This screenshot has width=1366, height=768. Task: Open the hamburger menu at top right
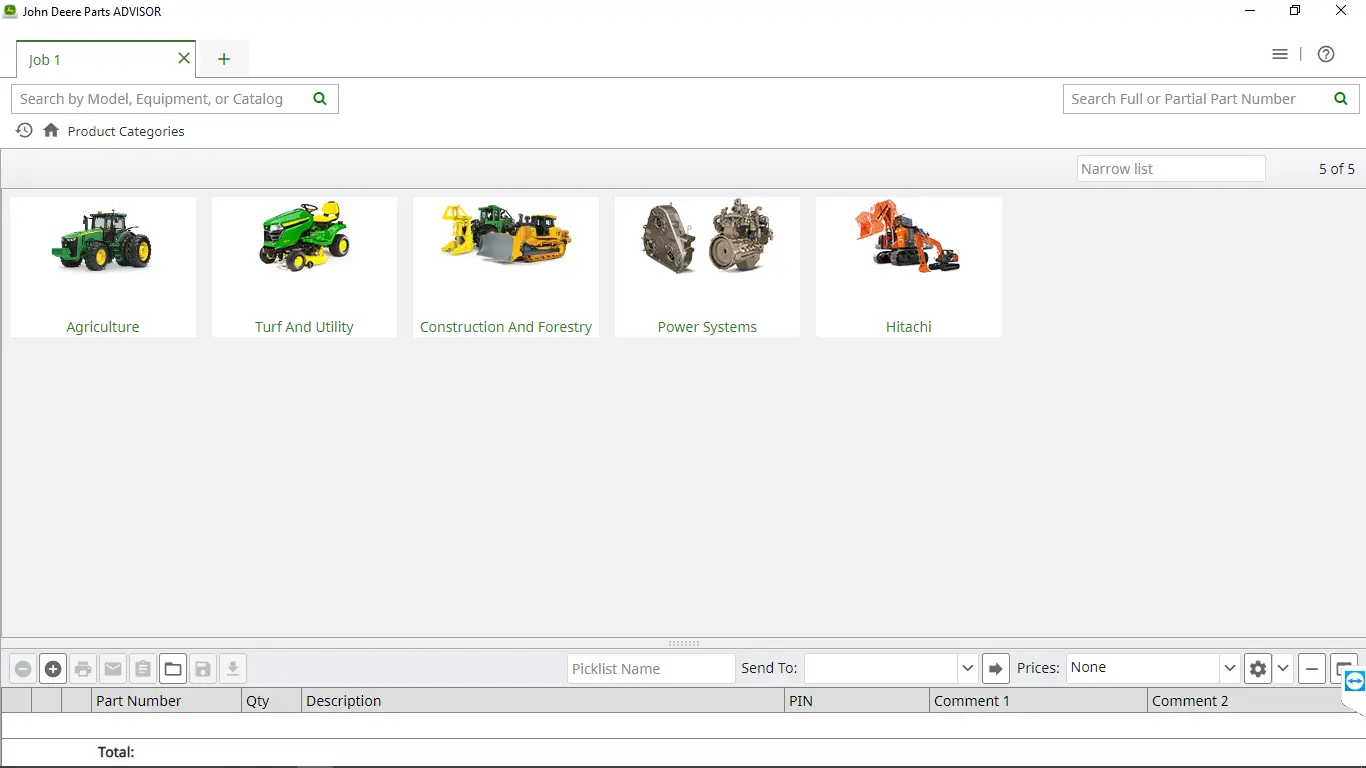(x=1280, y=54)
